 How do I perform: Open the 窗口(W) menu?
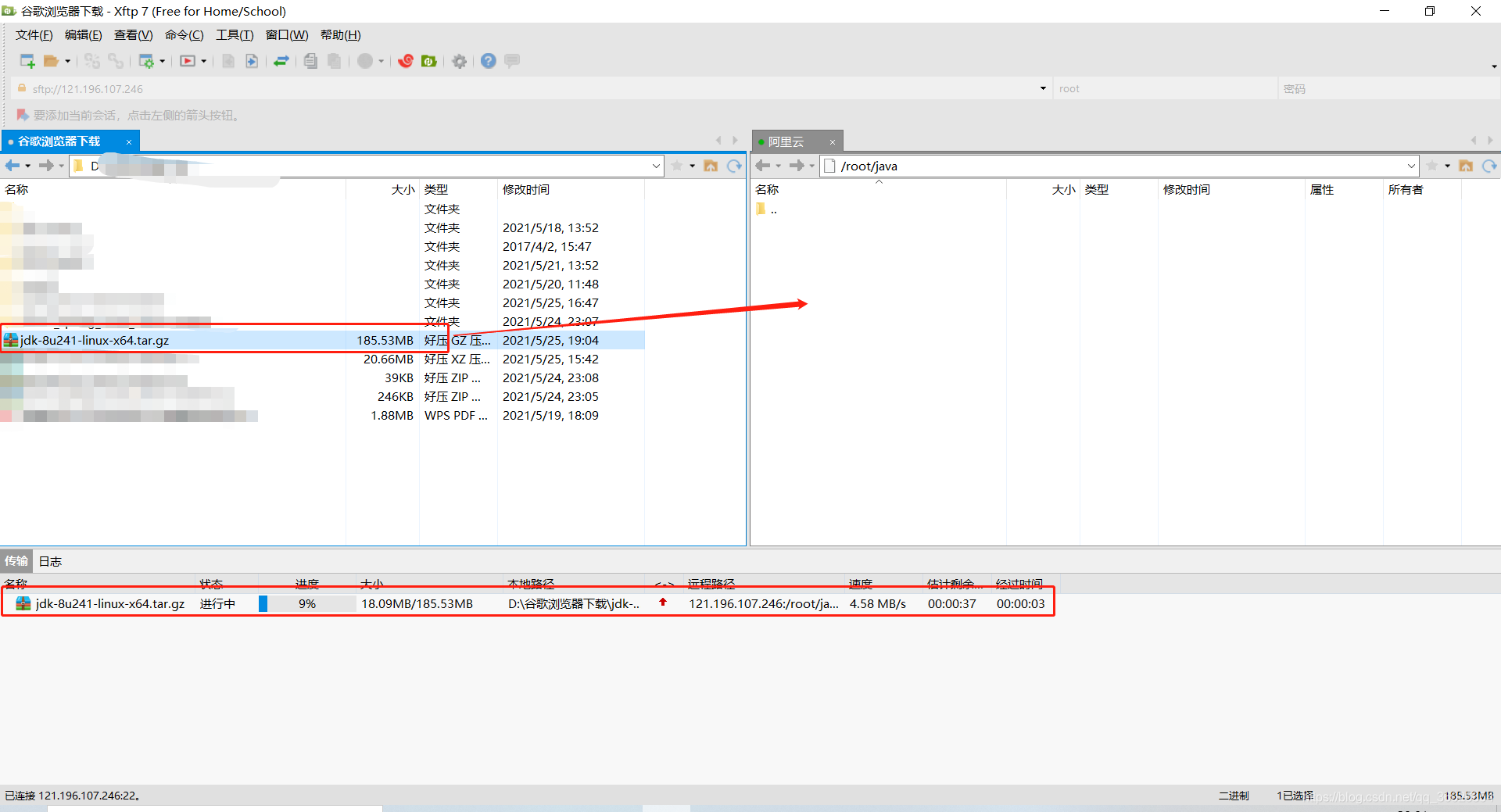(x=287, y=35)
